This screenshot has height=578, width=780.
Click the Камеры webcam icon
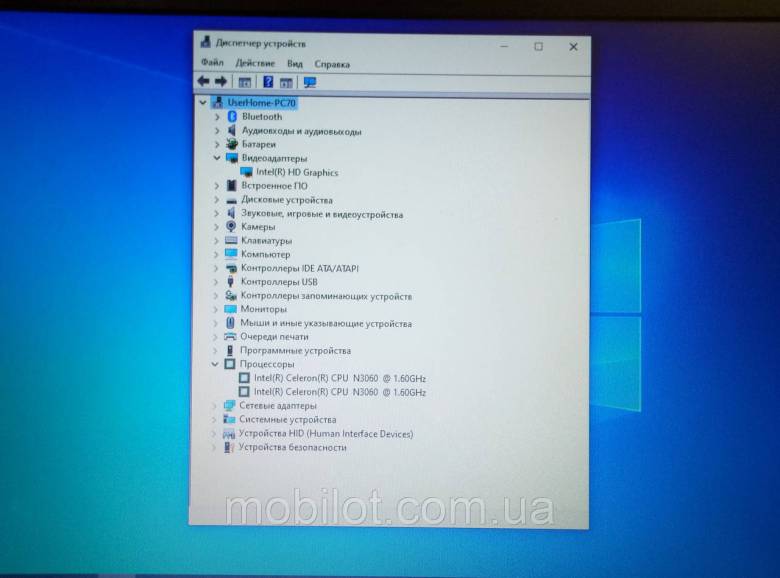click(231, 226)
